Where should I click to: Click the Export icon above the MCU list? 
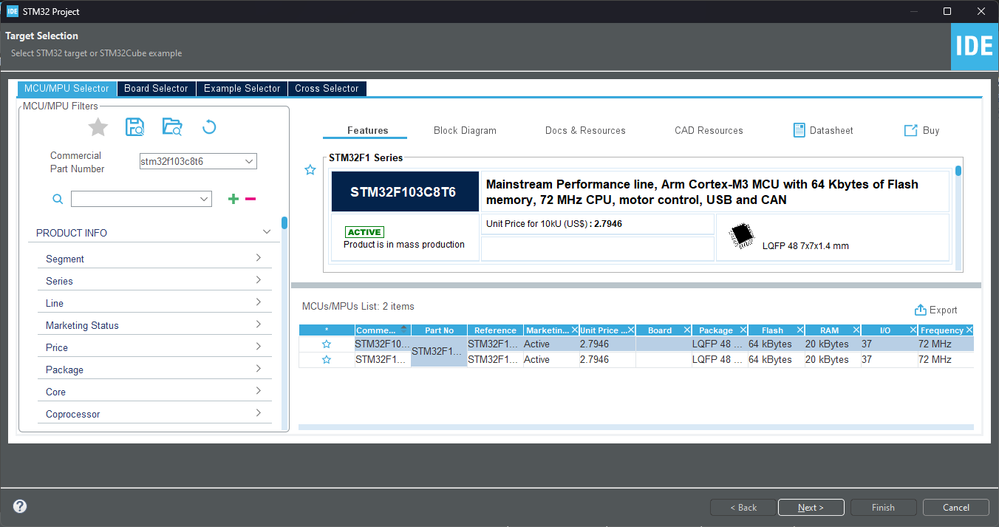coord(920,310)
